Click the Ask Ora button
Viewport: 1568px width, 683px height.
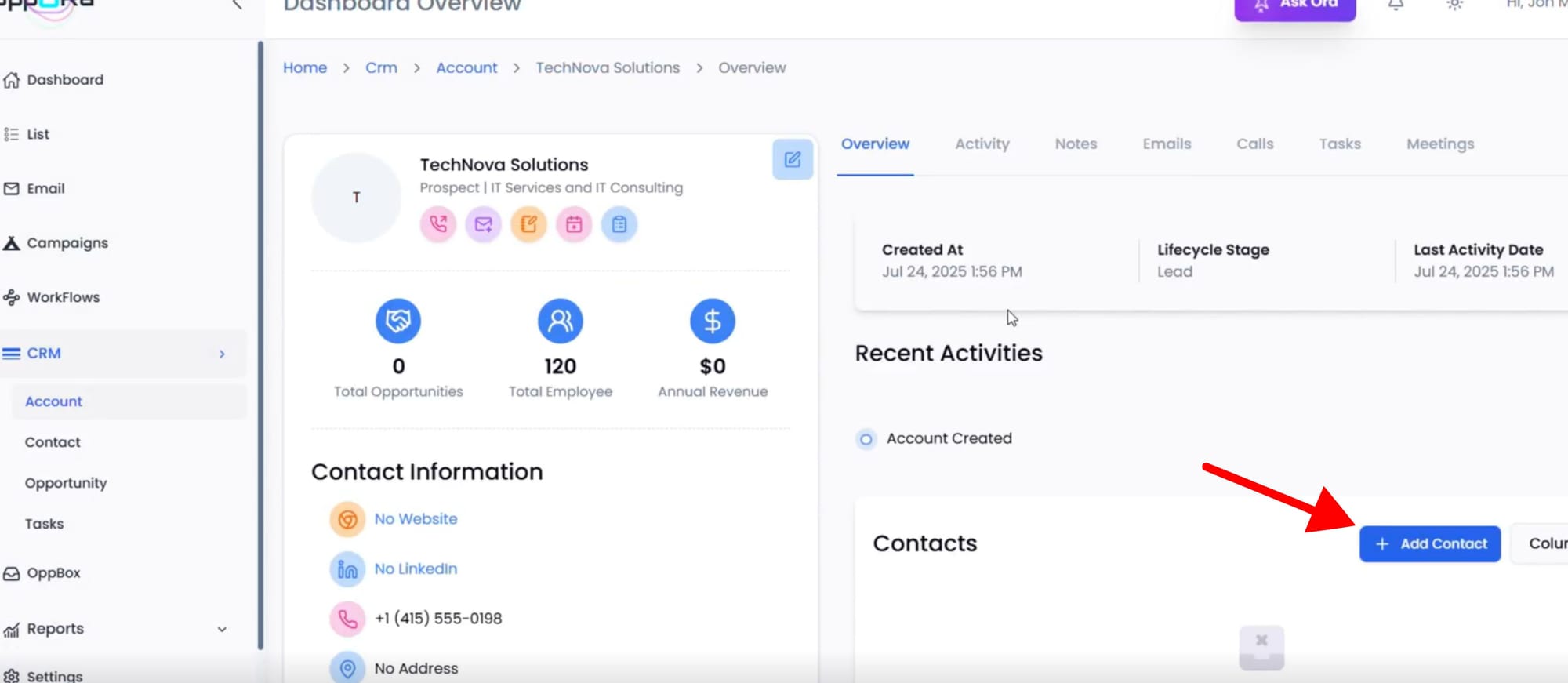click(1294, 6)
